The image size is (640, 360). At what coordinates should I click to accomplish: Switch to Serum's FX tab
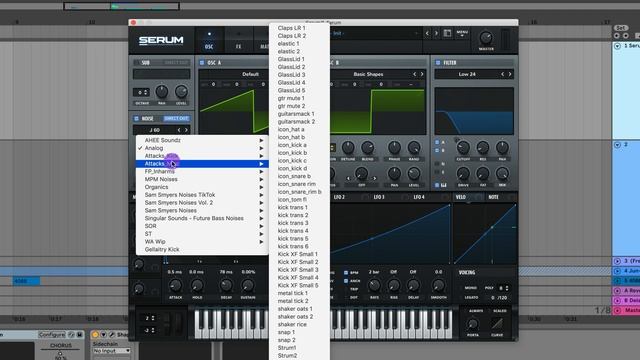(238, 41)
